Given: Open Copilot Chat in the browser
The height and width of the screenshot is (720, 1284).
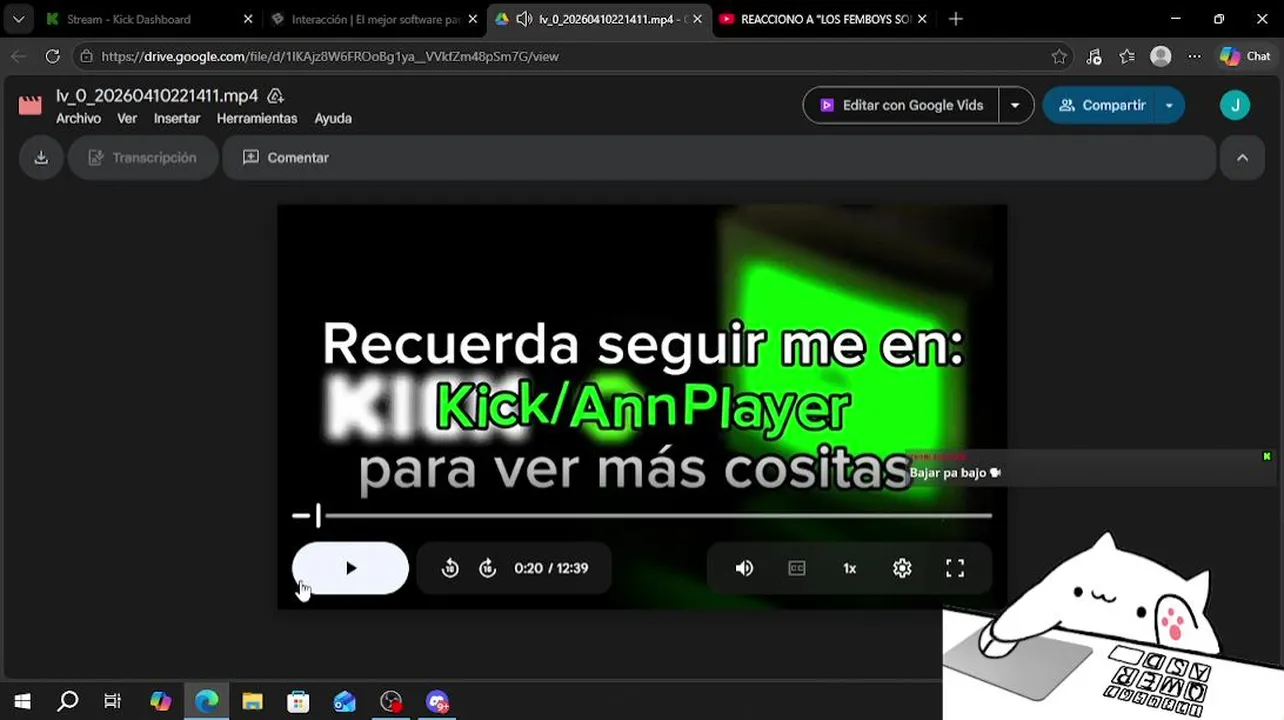Looking at the screenshot, I should pyautogui.click(x=1245, y=57).
